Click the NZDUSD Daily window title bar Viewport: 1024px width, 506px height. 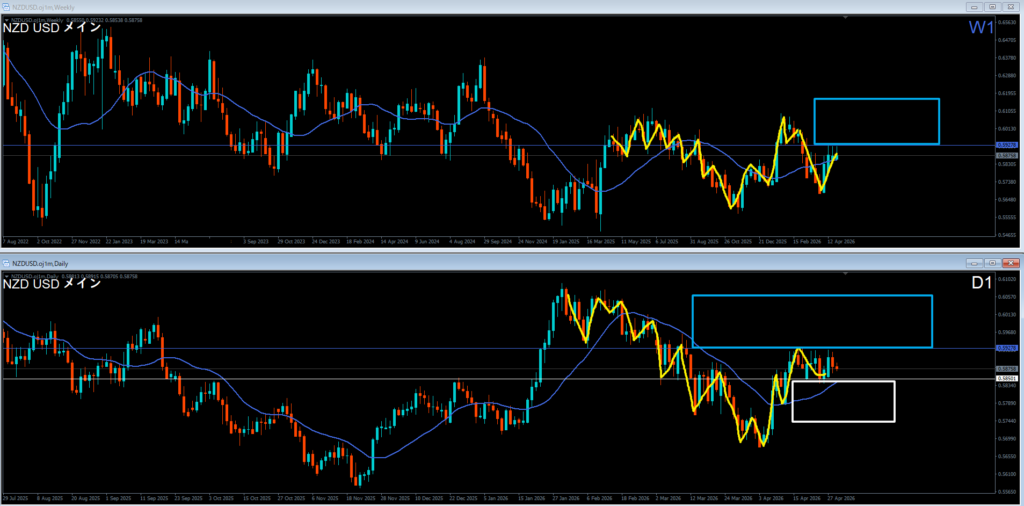point(400,261)
